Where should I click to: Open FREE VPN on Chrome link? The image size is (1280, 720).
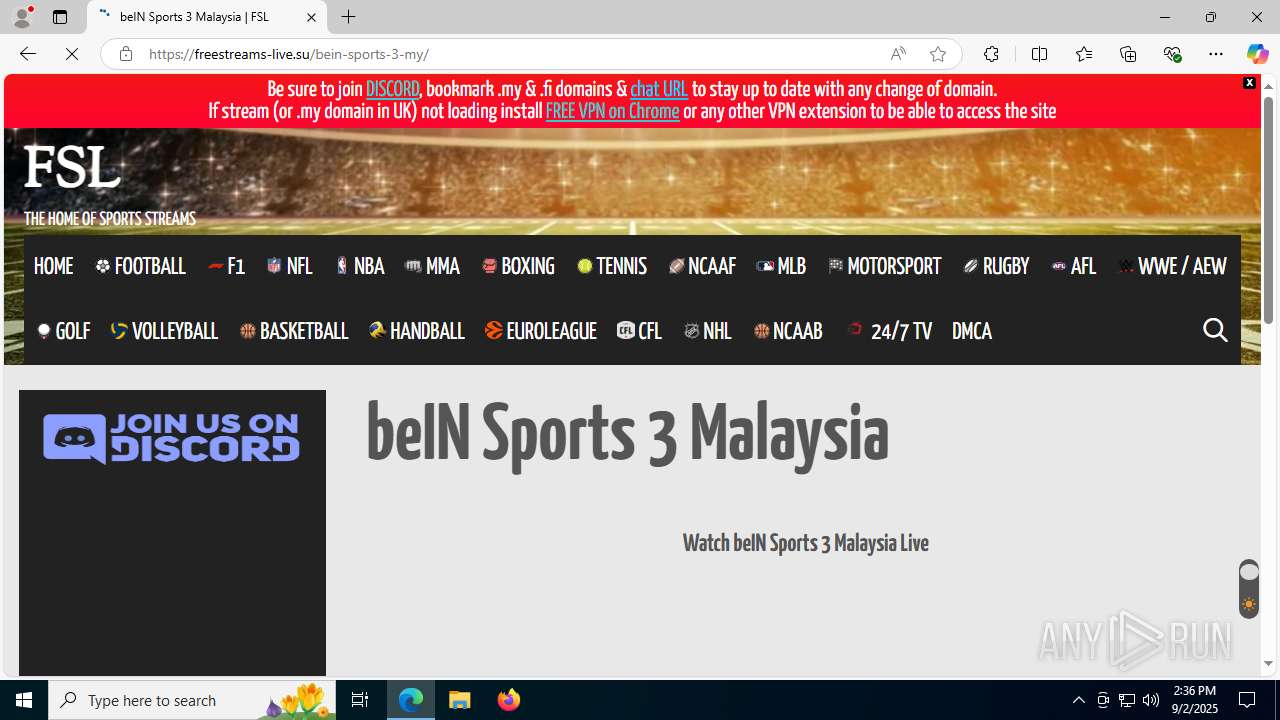[x=612, y=111]
